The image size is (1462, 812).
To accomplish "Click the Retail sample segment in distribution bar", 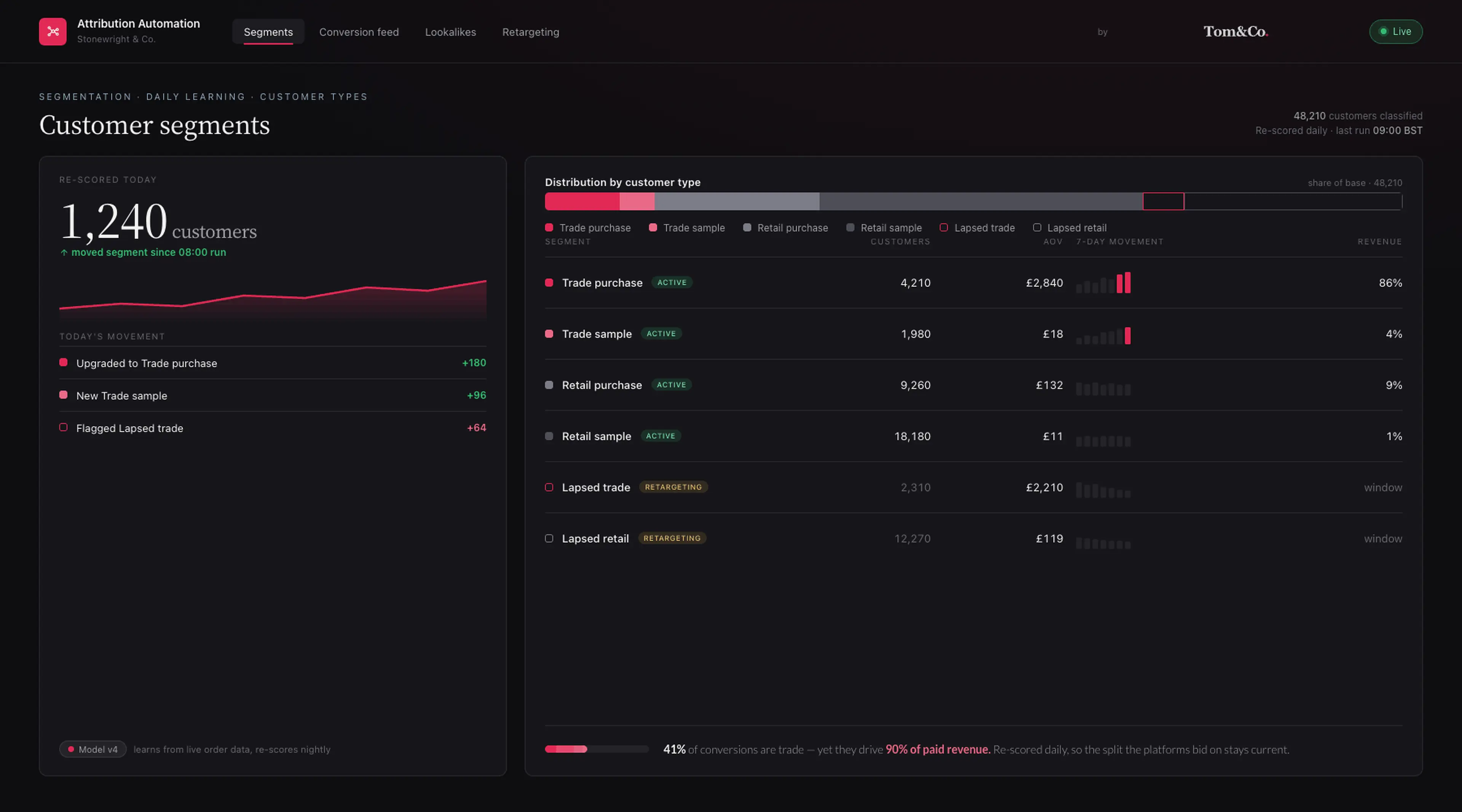I will pos(981,201).
